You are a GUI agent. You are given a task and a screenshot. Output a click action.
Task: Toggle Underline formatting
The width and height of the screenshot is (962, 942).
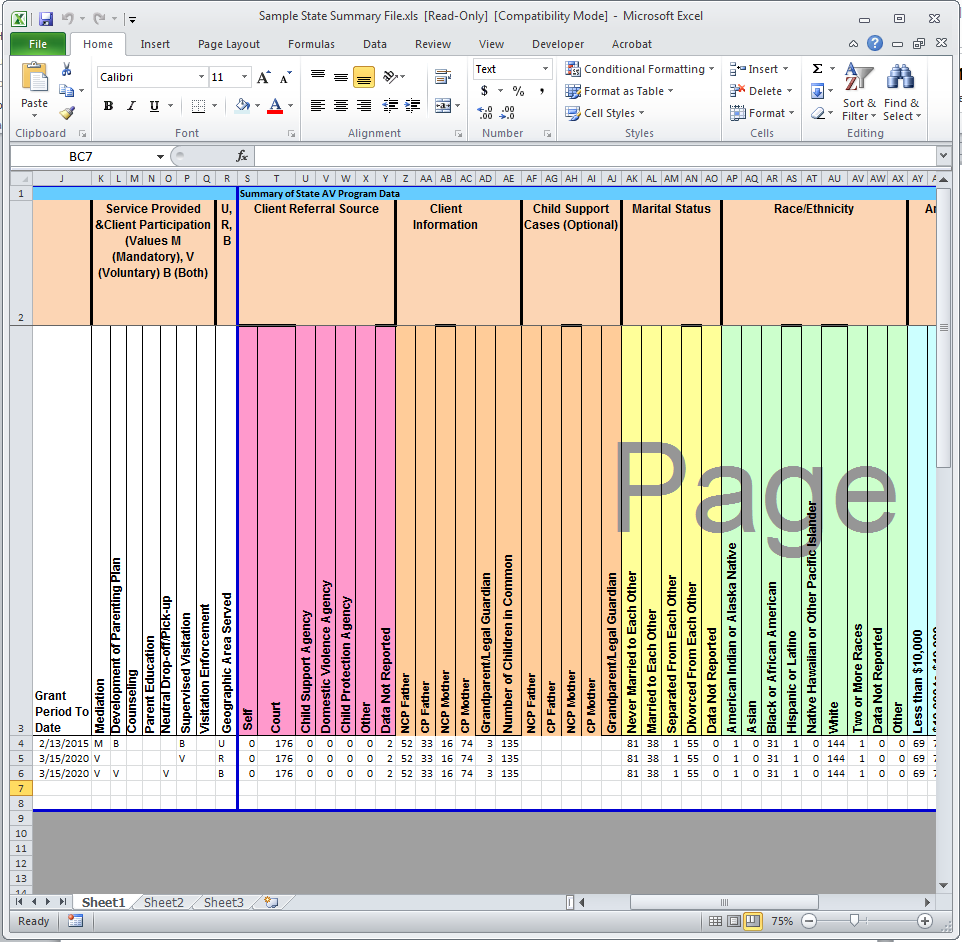click(x=154, y=106)
